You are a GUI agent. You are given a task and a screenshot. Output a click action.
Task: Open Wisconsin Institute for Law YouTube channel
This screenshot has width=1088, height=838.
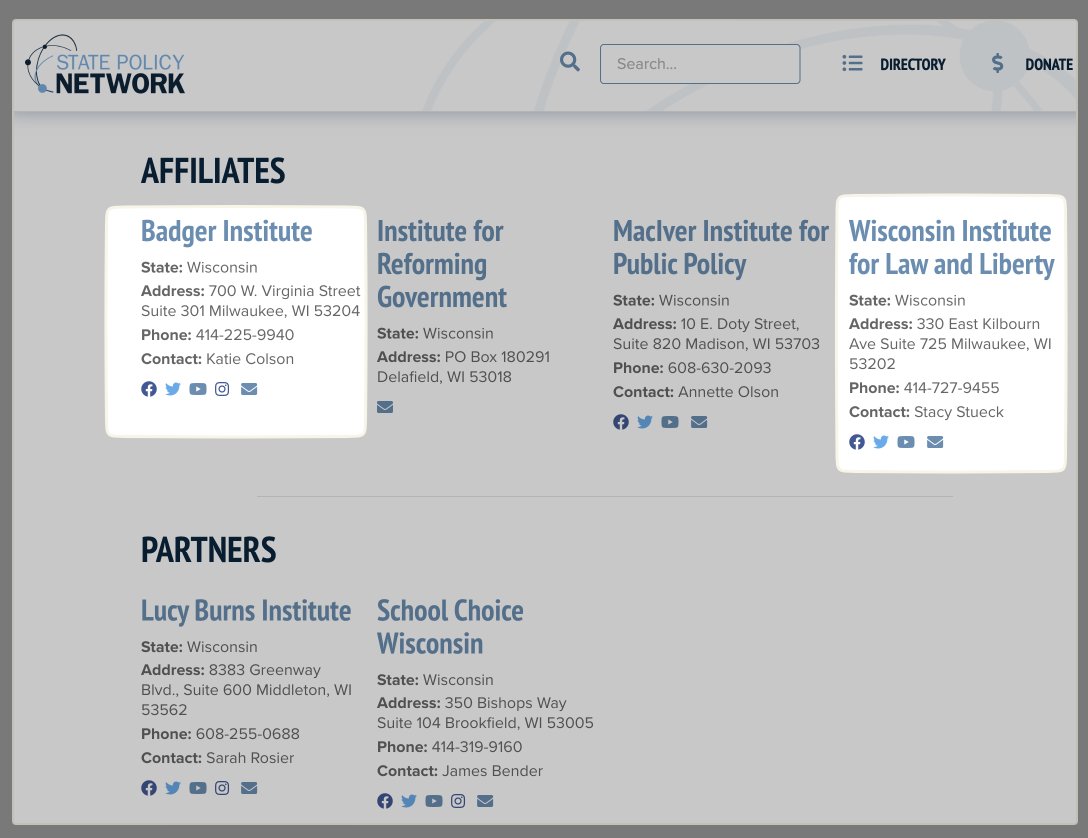tap(906, 443)
